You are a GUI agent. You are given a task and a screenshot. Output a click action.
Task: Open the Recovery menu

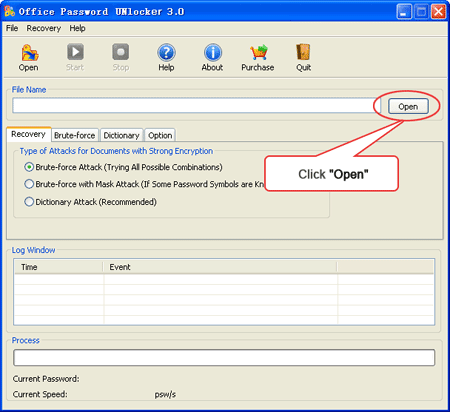44,28
